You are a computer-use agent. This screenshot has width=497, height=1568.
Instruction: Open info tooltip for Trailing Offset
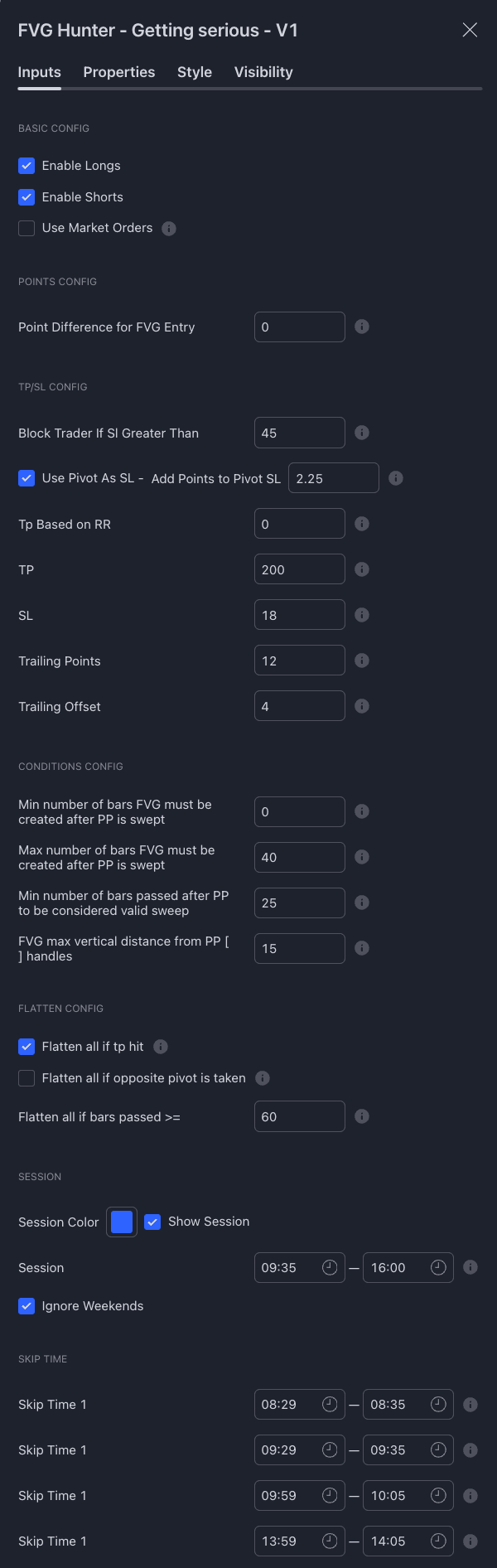tap(362, 706)
